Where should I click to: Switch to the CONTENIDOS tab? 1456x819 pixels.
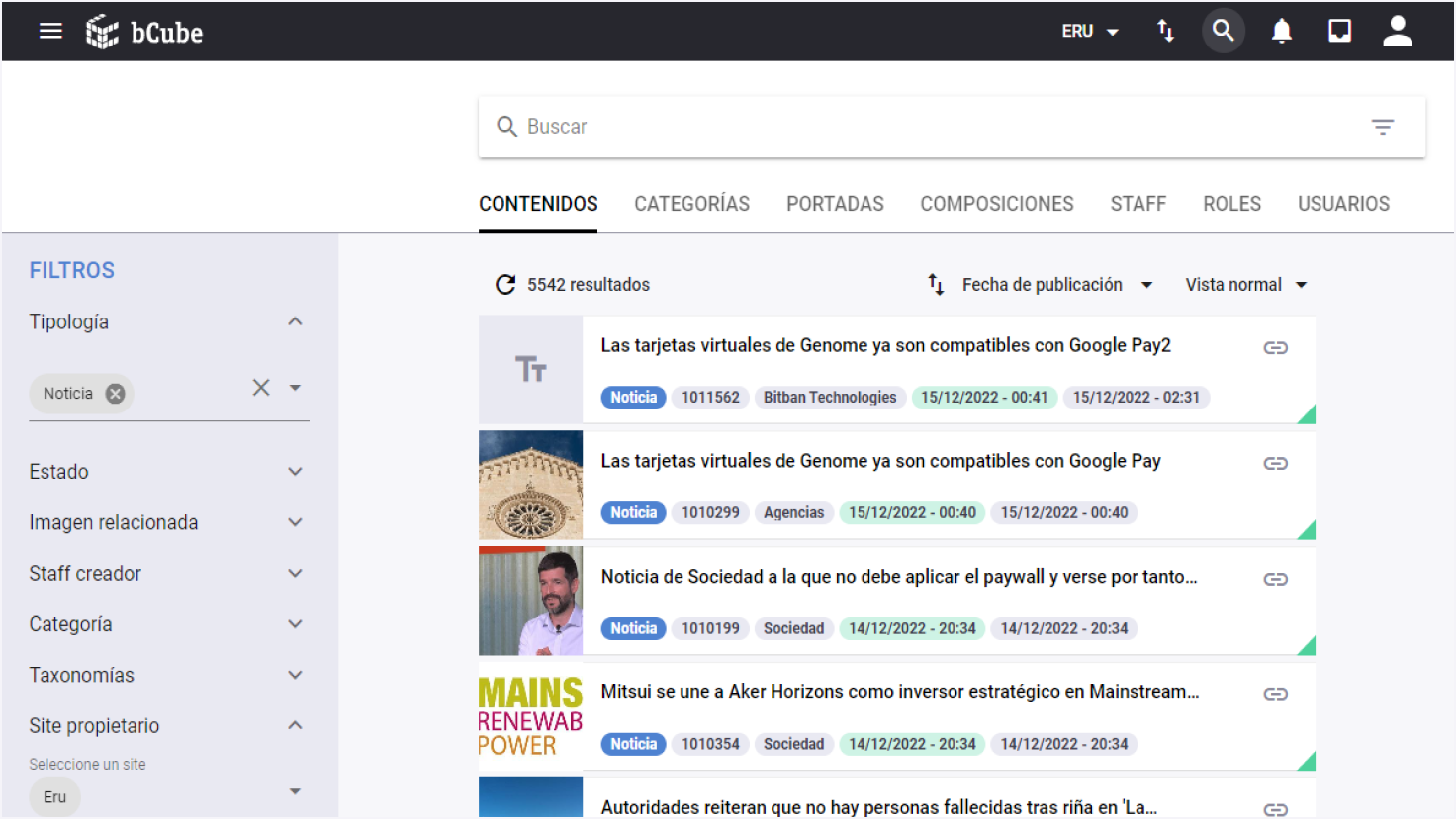click(x=538, y=204)
